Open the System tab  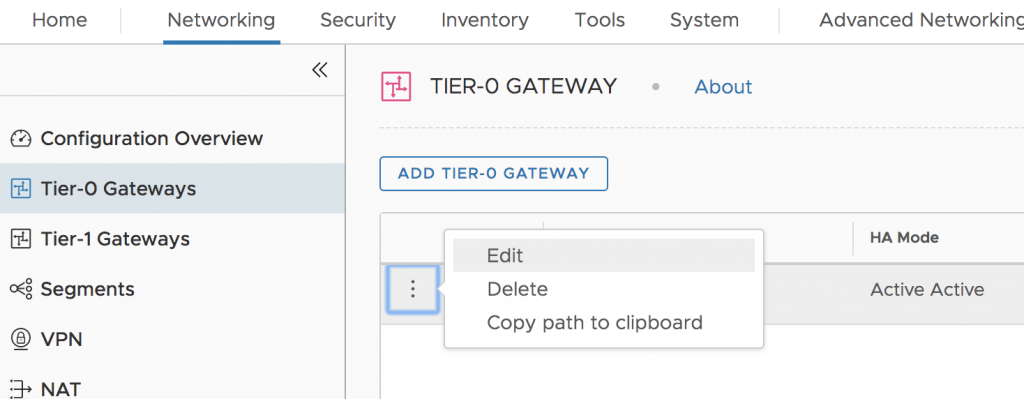705,20
